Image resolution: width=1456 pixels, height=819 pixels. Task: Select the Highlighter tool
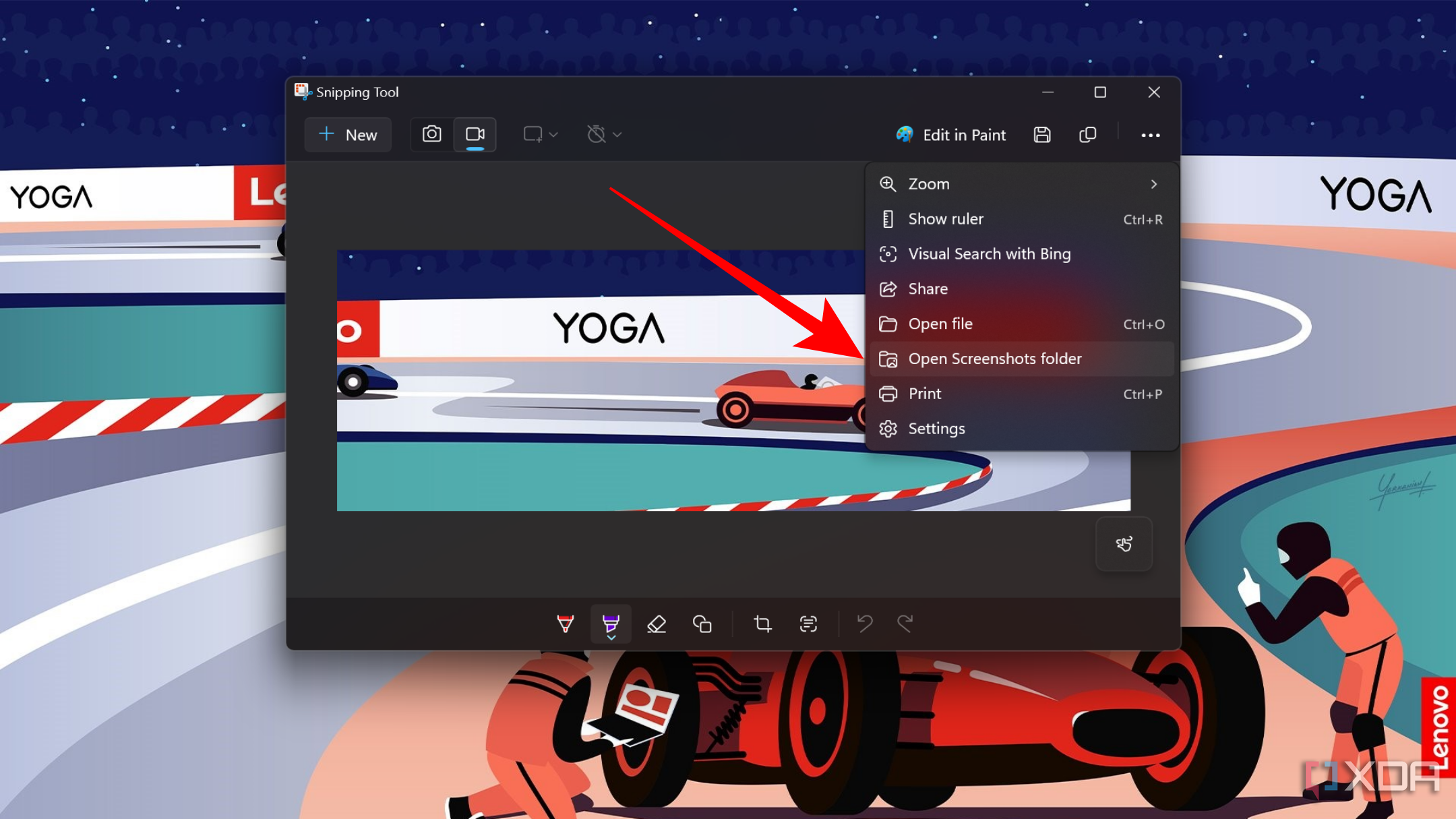click(612, 623)
